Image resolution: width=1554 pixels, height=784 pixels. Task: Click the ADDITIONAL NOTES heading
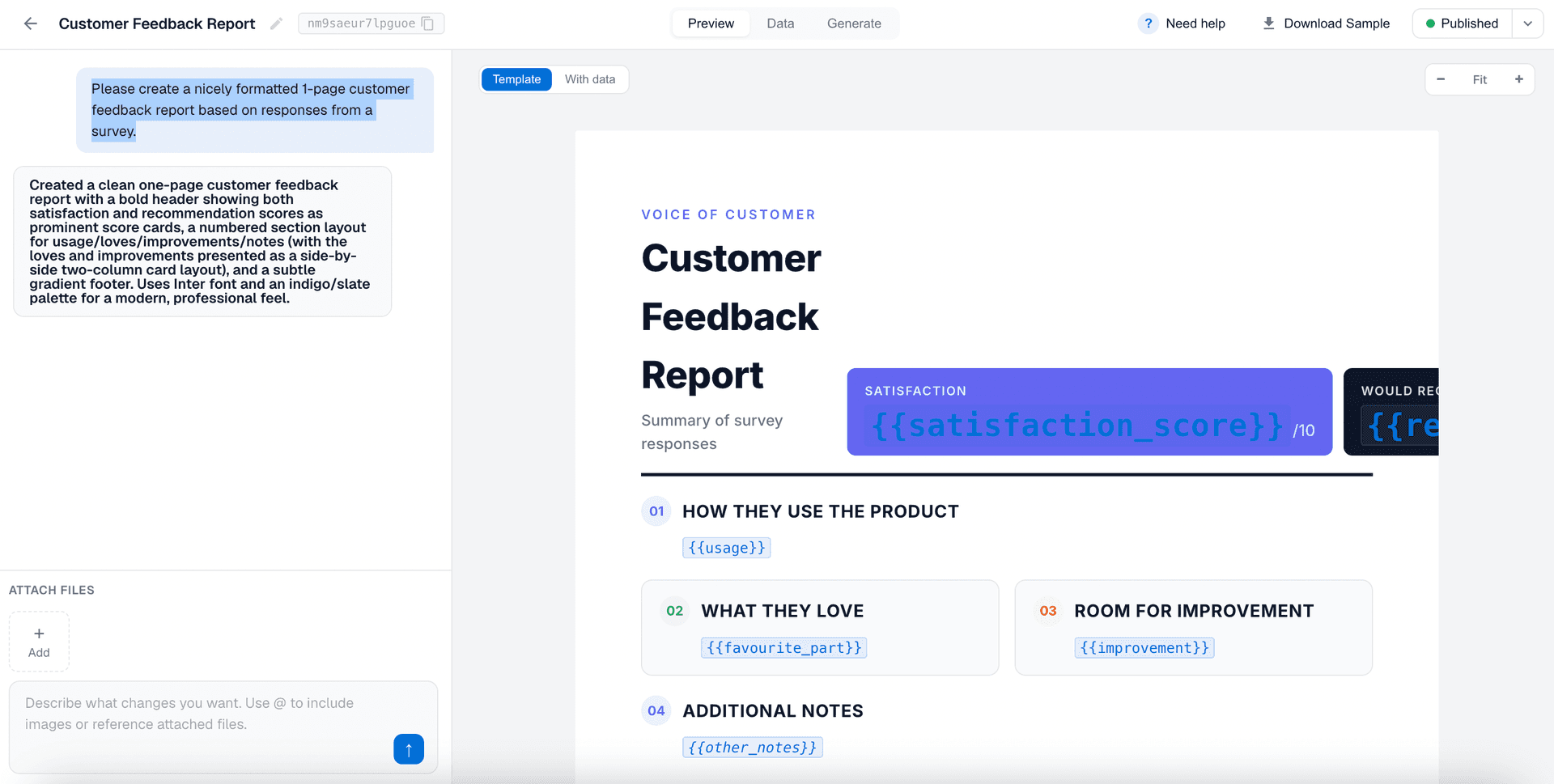pyautogui.click(x=773, y=710)
